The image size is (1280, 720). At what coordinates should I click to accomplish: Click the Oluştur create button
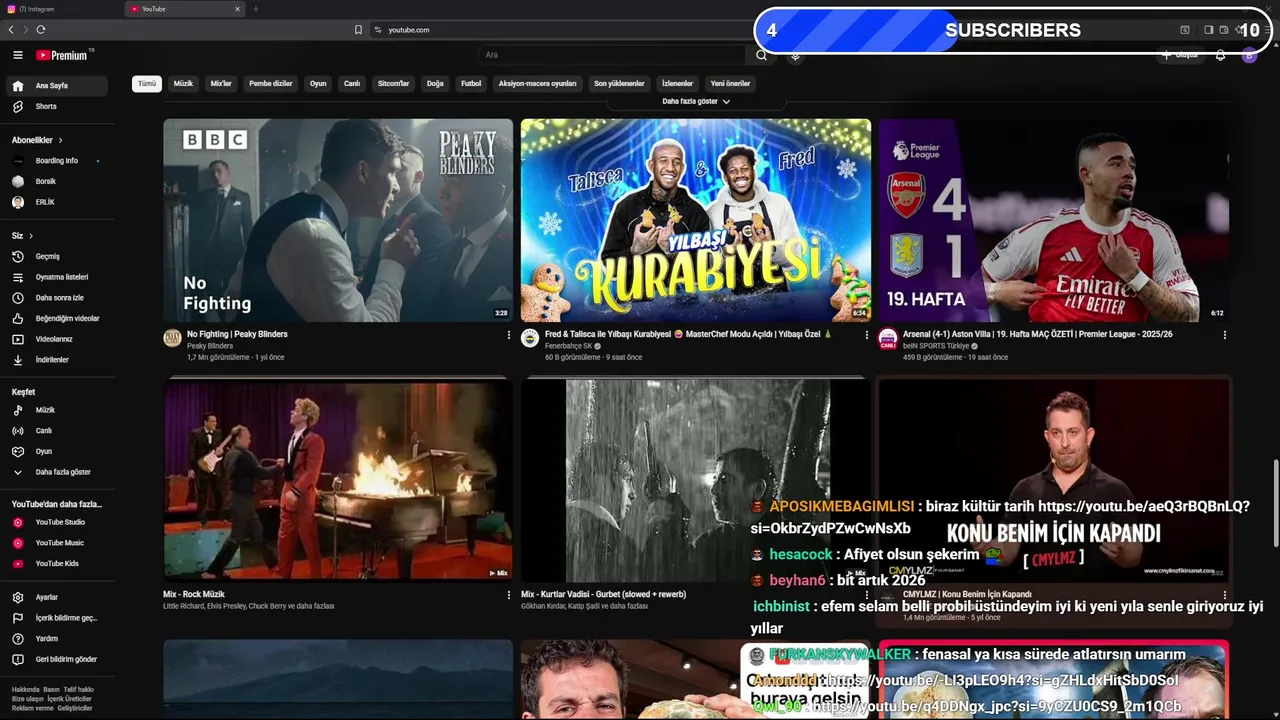click(1181, 55)
